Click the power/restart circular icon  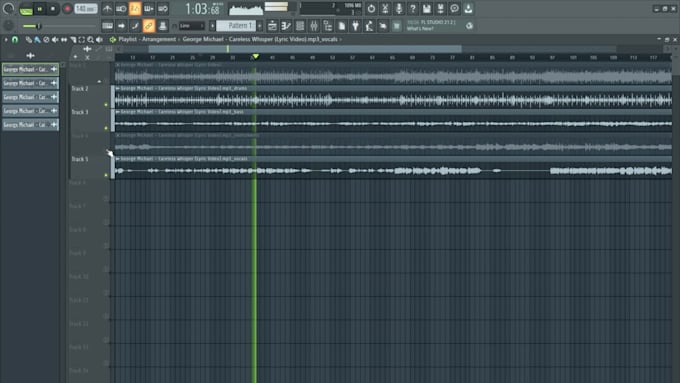[371, 9]
